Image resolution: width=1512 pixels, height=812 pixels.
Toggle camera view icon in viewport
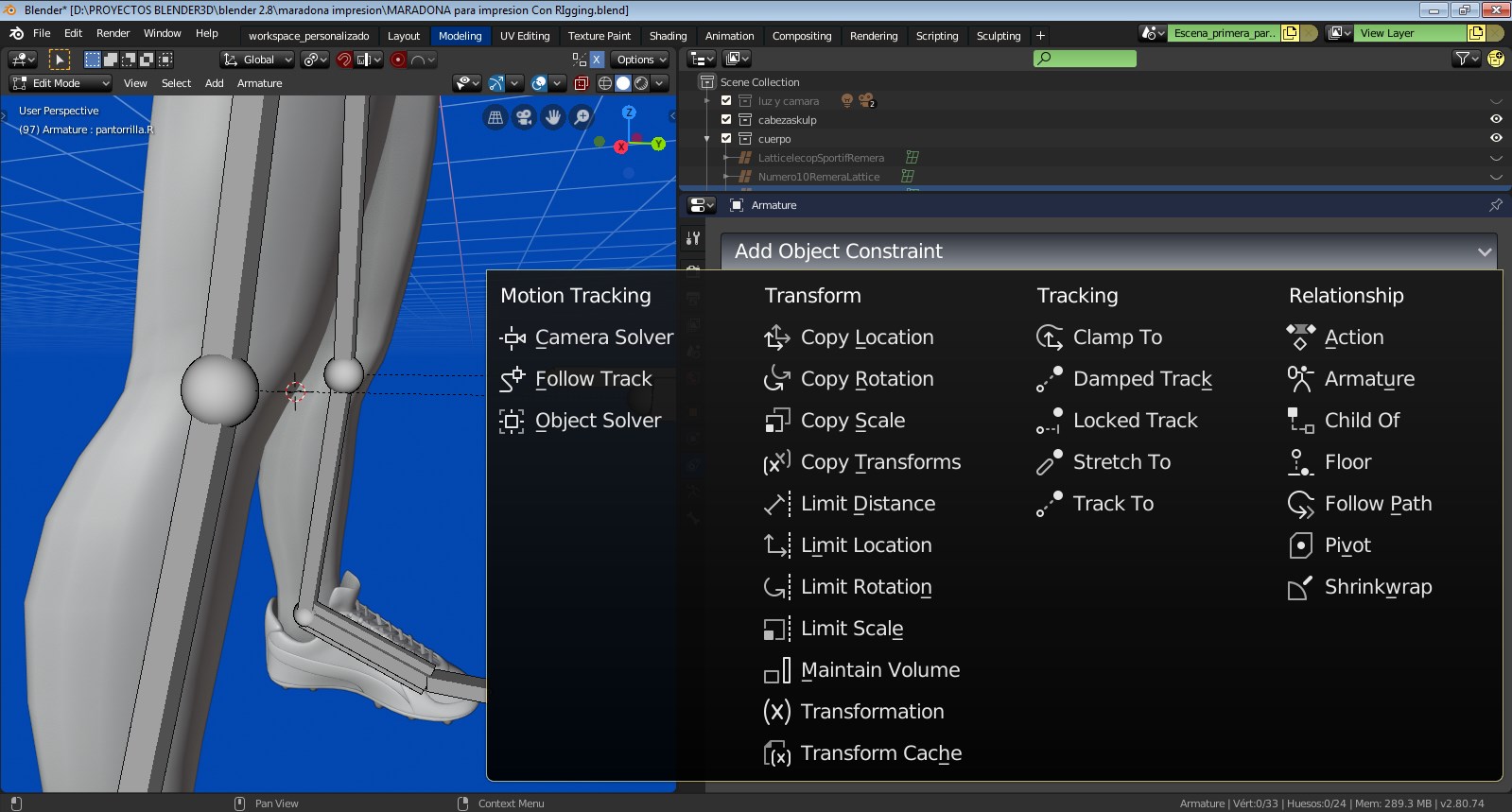pyautogui.click(x=524, y=117)
